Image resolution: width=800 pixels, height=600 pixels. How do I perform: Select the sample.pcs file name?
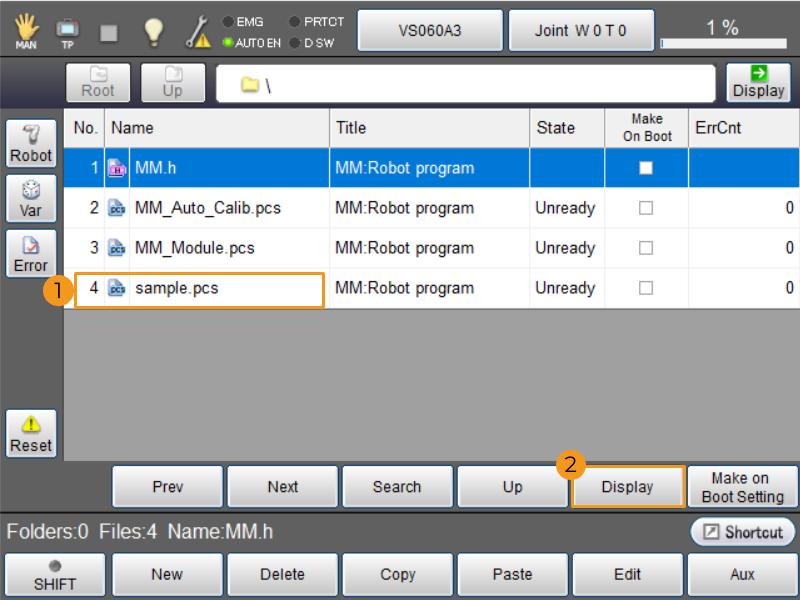click(177, 288)
